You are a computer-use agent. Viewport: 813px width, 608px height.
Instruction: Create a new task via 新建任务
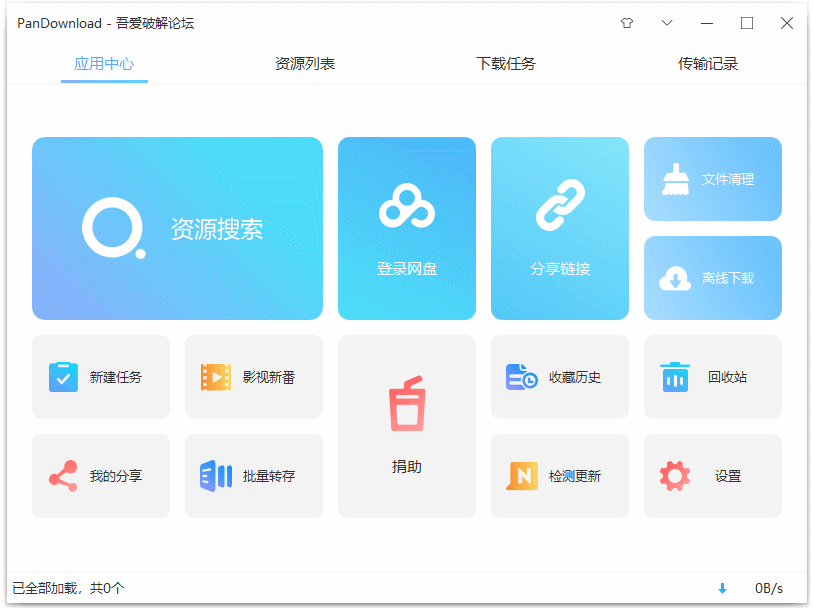pyautogui.click(x=100, y=377)
